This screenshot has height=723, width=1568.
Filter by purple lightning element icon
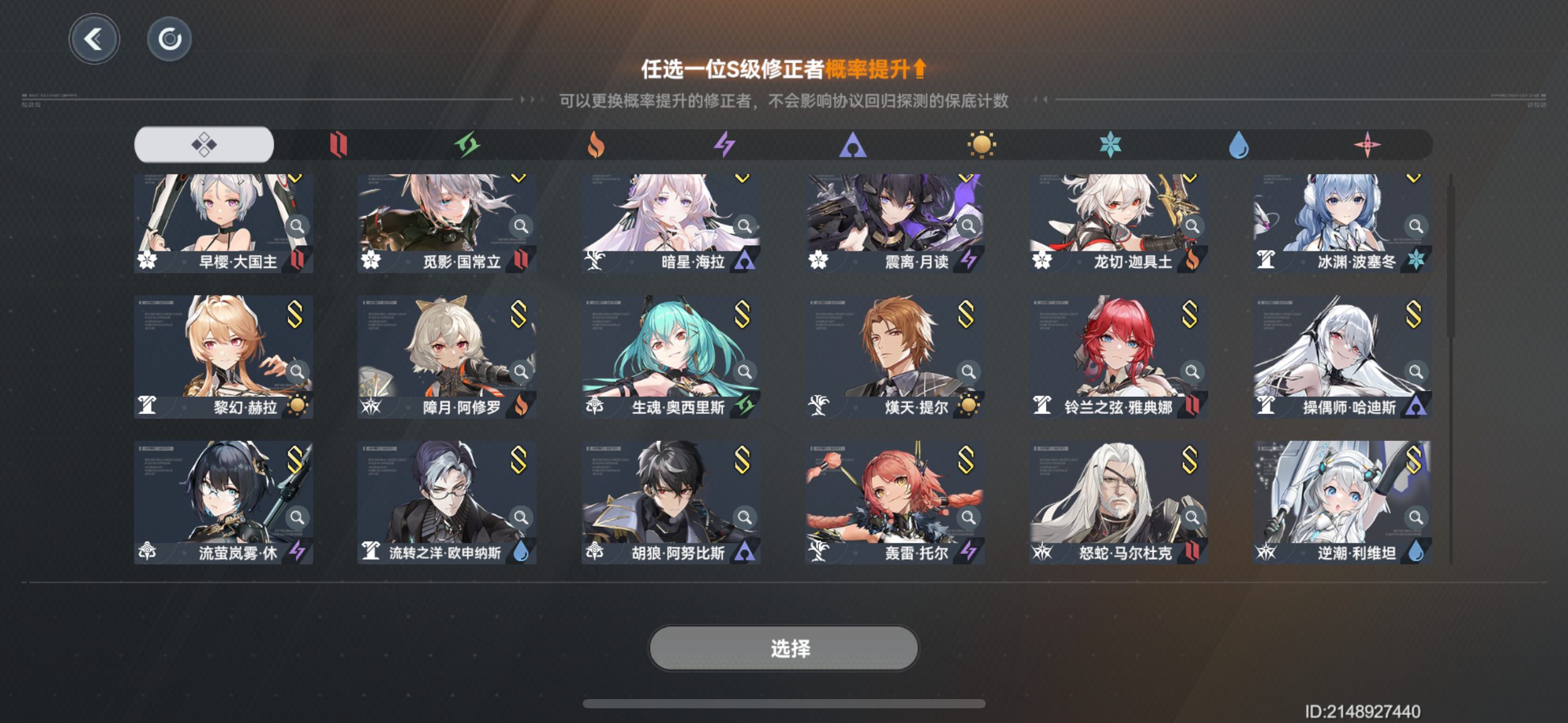(724, 145)
